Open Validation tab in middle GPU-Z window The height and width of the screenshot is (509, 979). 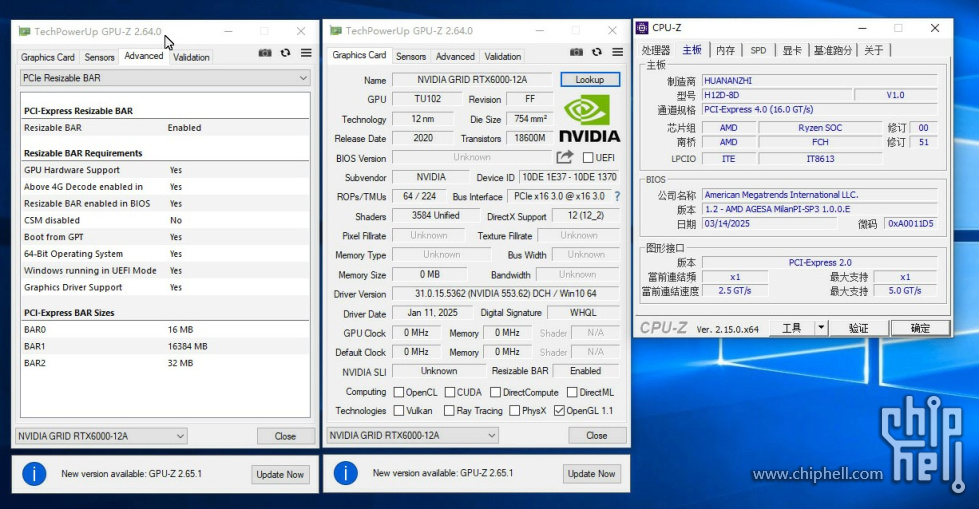[503, 56]
